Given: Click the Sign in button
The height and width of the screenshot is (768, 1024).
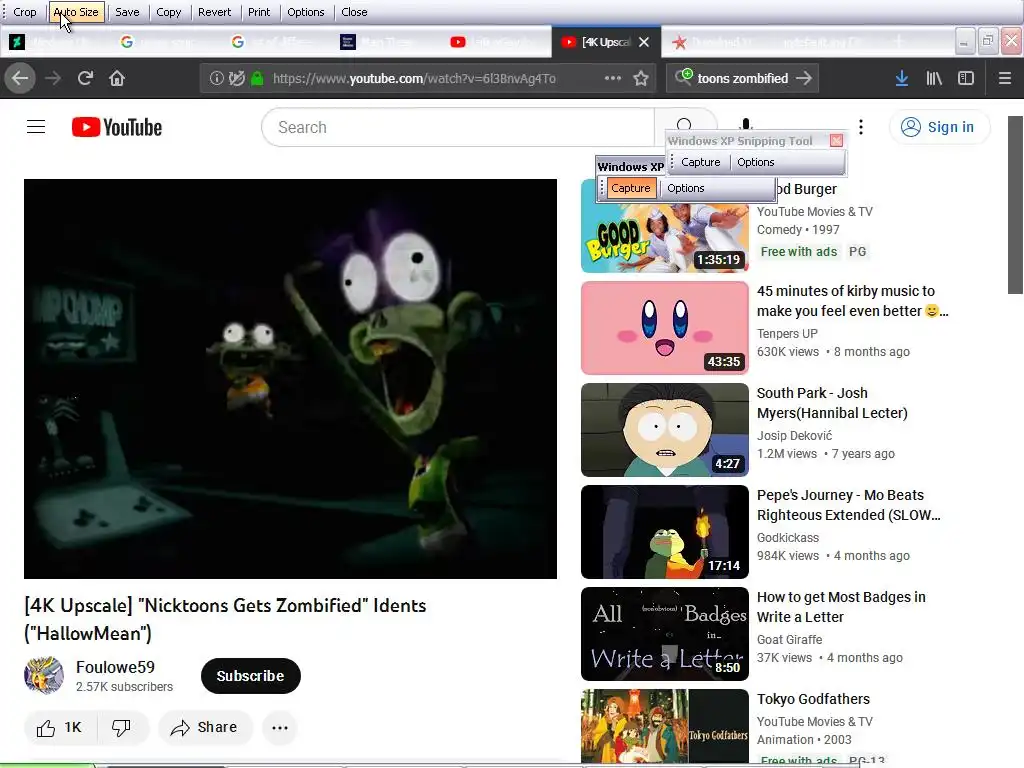Looking at the screenshot, I should click(x=939, y=127).
